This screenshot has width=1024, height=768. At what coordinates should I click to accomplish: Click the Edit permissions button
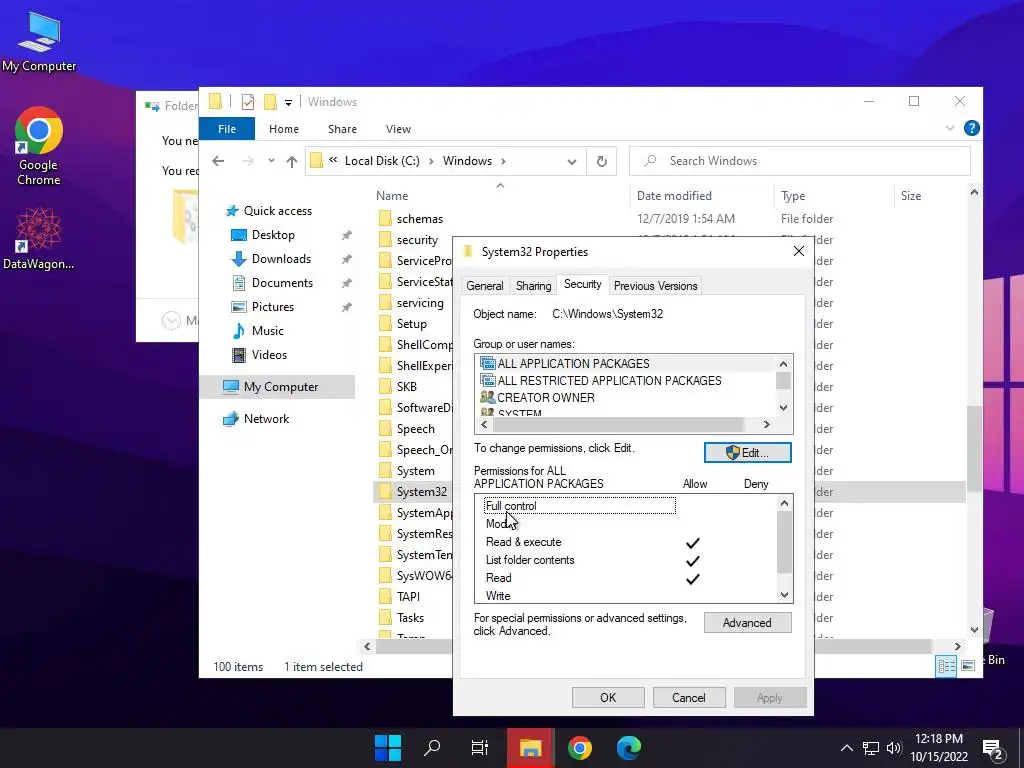click(x=747, y=453)
